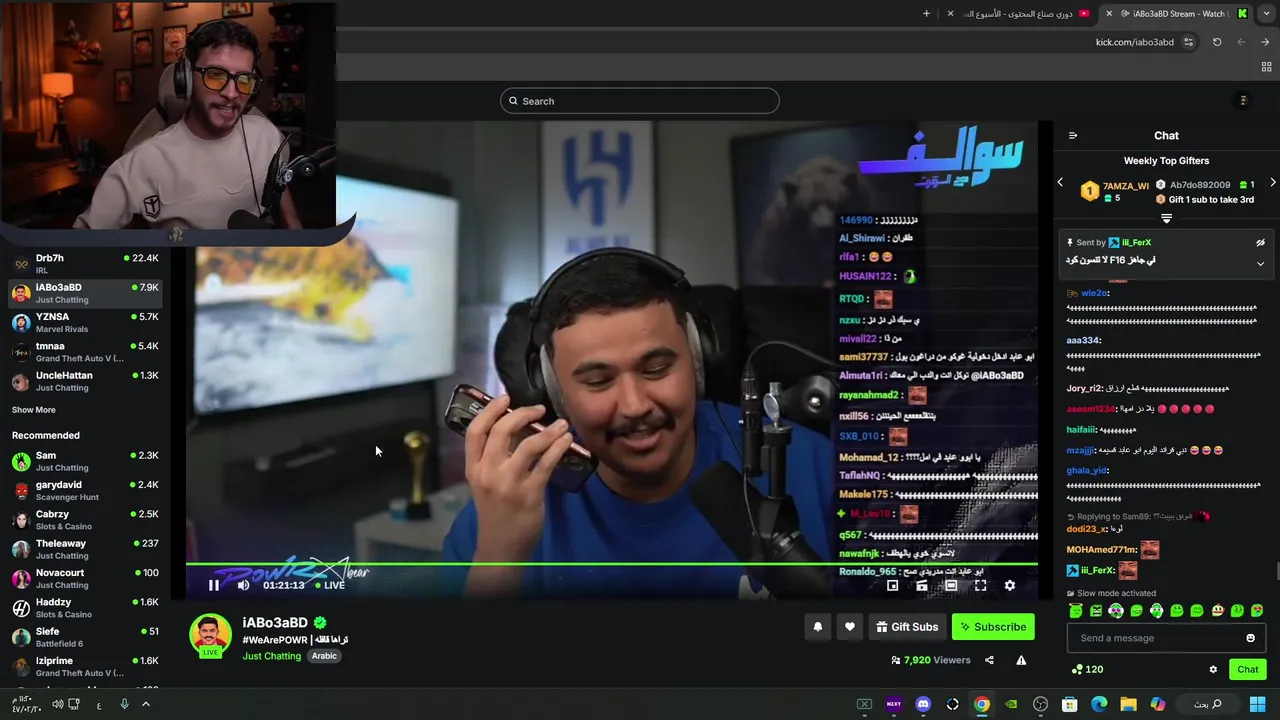Image resolution: width=1280 pixels, height=720 pixels.
Task: Open Discord from the taskbar
Action: [923, 704]
